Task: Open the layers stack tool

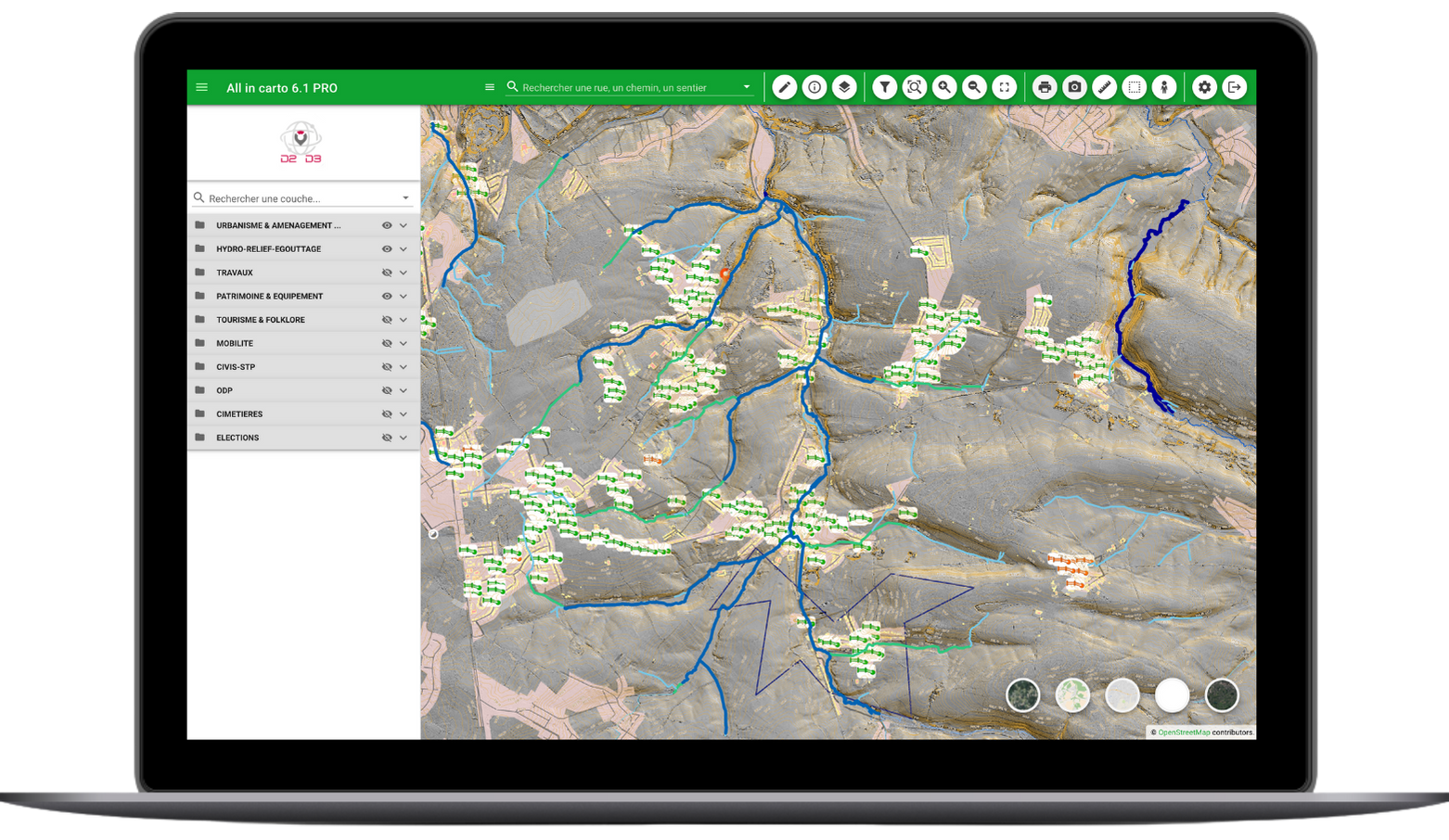Action: tap(844, 87)
